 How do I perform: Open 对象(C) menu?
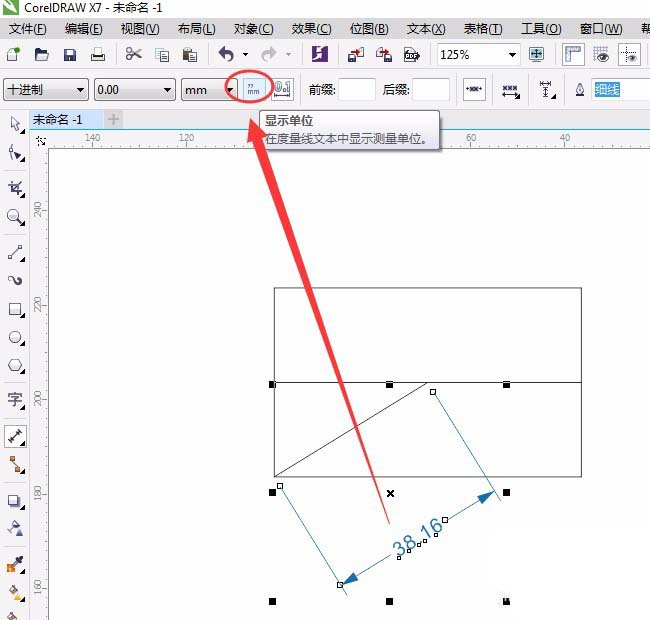(x=253, y=29)
